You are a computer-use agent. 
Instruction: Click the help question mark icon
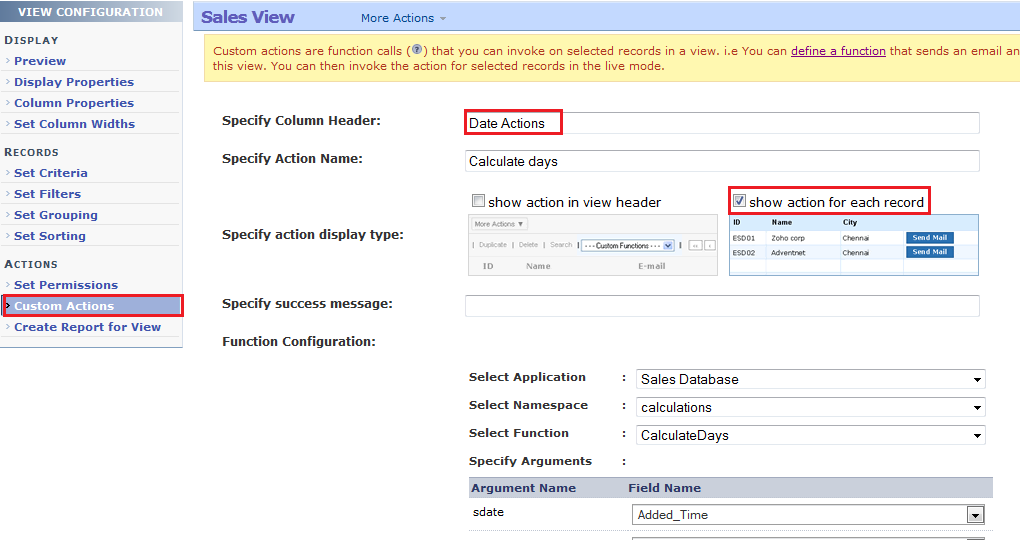tap(417, 50)
